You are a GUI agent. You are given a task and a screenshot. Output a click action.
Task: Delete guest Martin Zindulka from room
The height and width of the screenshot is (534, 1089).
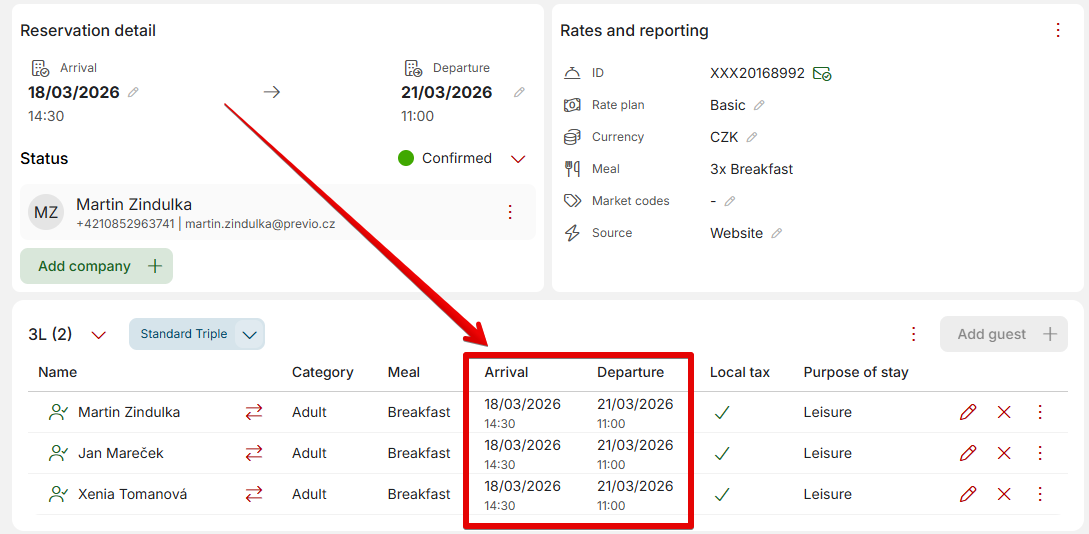coord(1004,412)
